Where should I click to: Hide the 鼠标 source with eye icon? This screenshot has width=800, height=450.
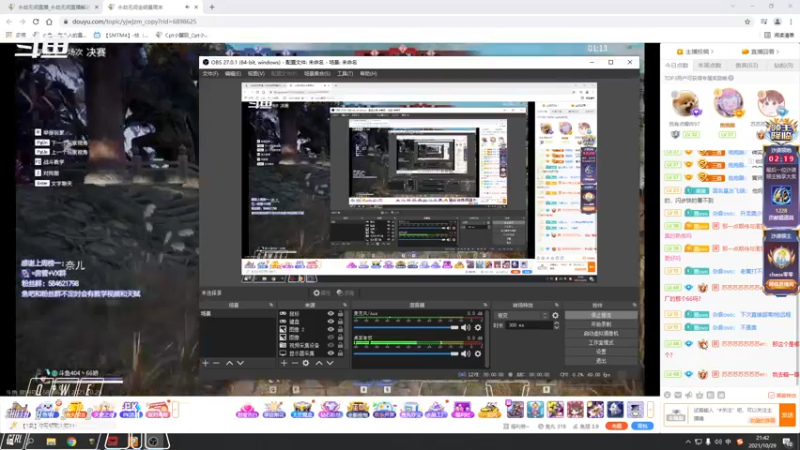tap(331, 314)
